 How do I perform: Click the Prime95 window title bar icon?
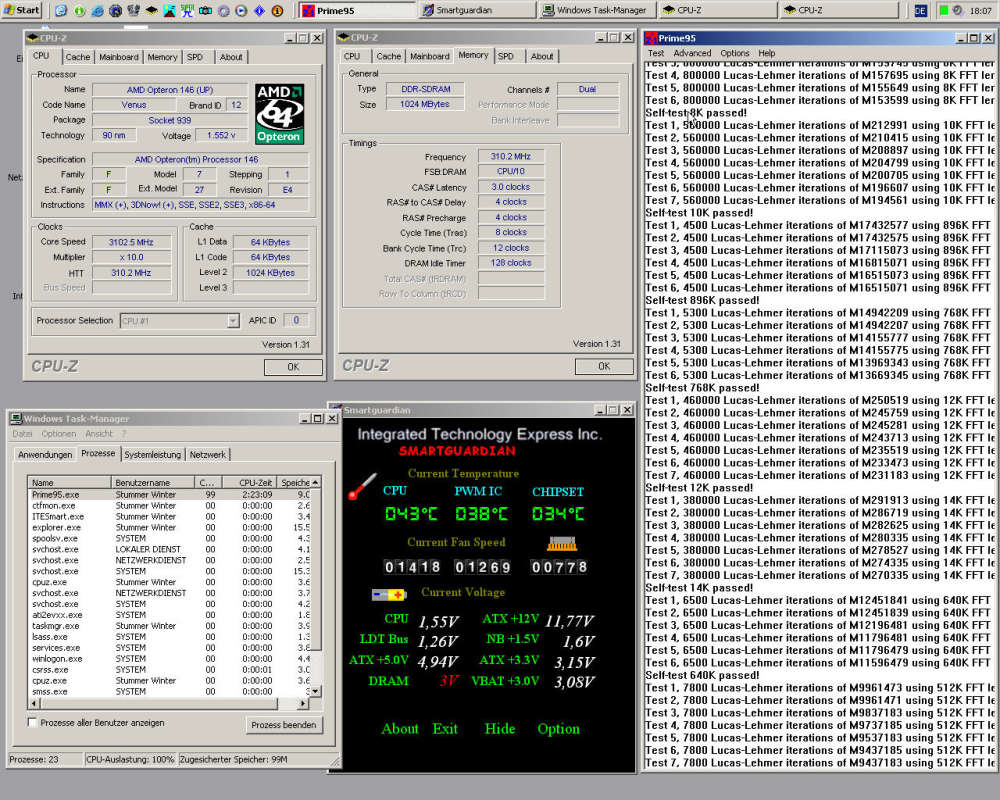click(x=651, y=38)
